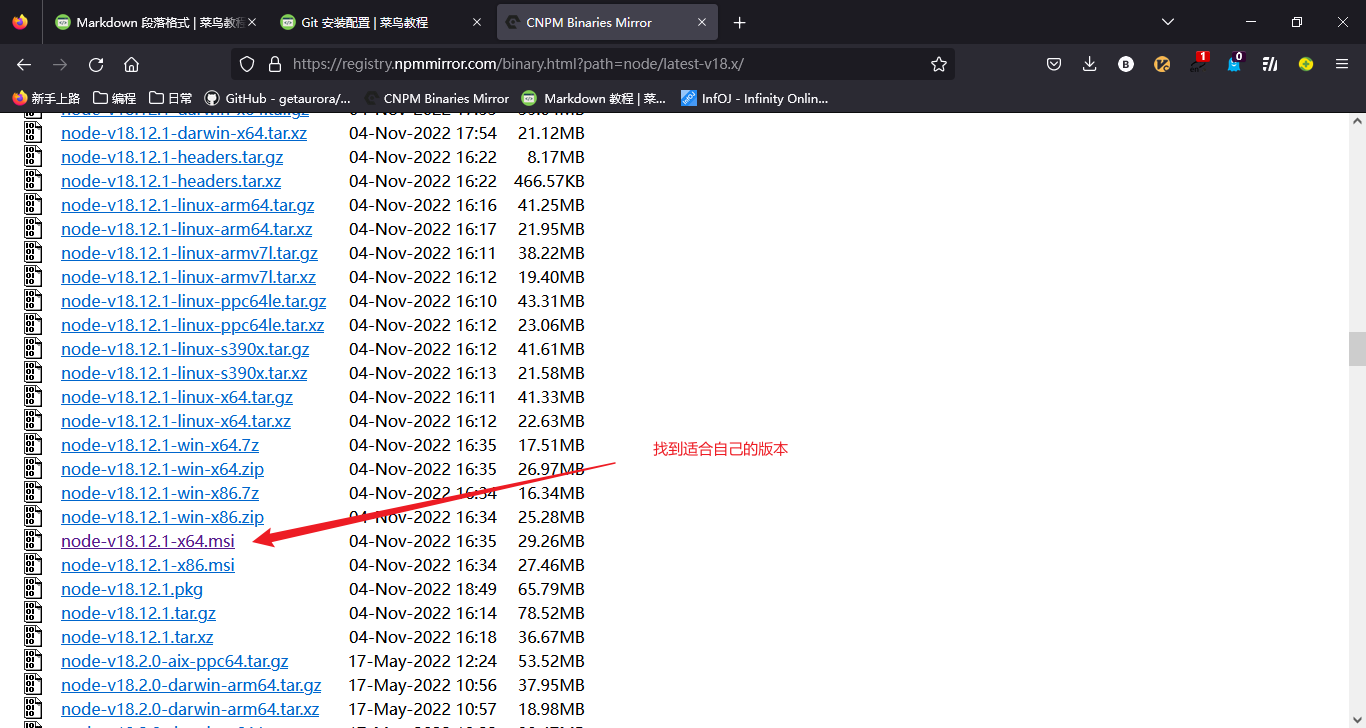Screen dimensions: 1366x728
Task: Download node-v18.12.1.tar.gz source archive
Action: click(138, 613)
